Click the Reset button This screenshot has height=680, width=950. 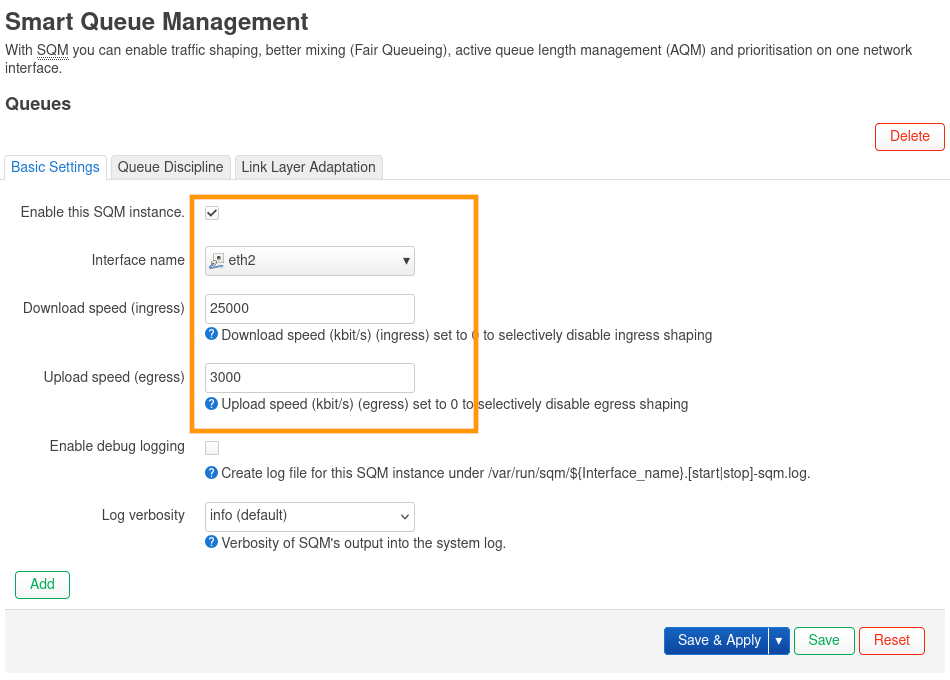[x=891, y=641]
